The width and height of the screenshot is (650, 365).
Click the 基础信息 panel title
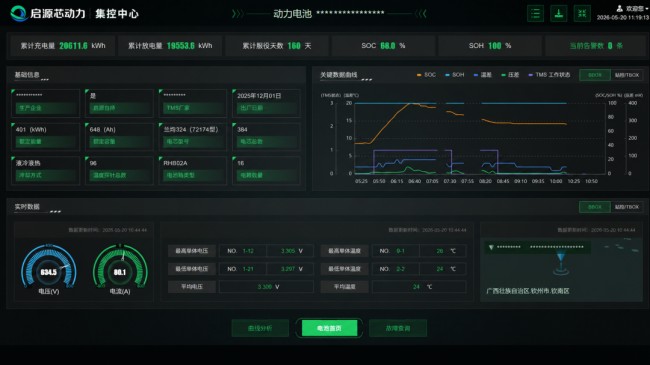pos(27,75)
